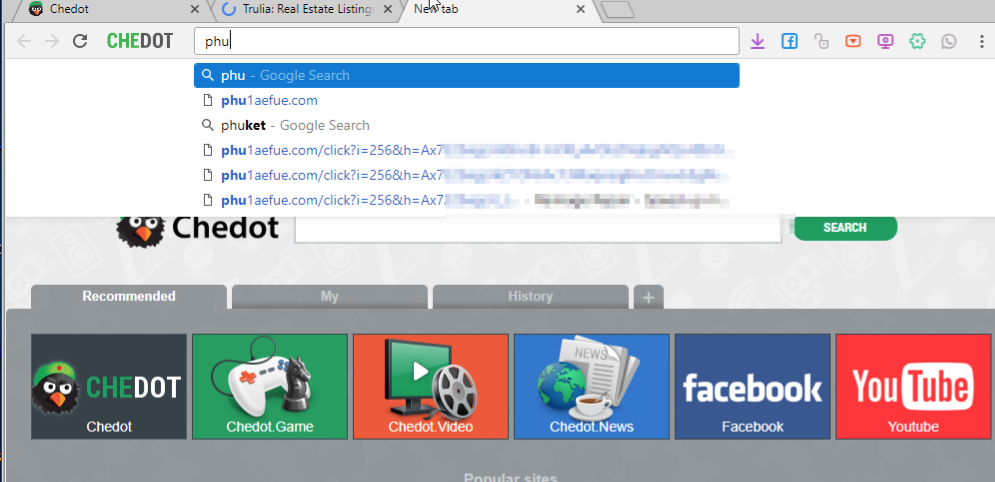Select the phu1aefue.com suggestion
The height and width of the screenshot is (482, 995).
tap(269, 100)
